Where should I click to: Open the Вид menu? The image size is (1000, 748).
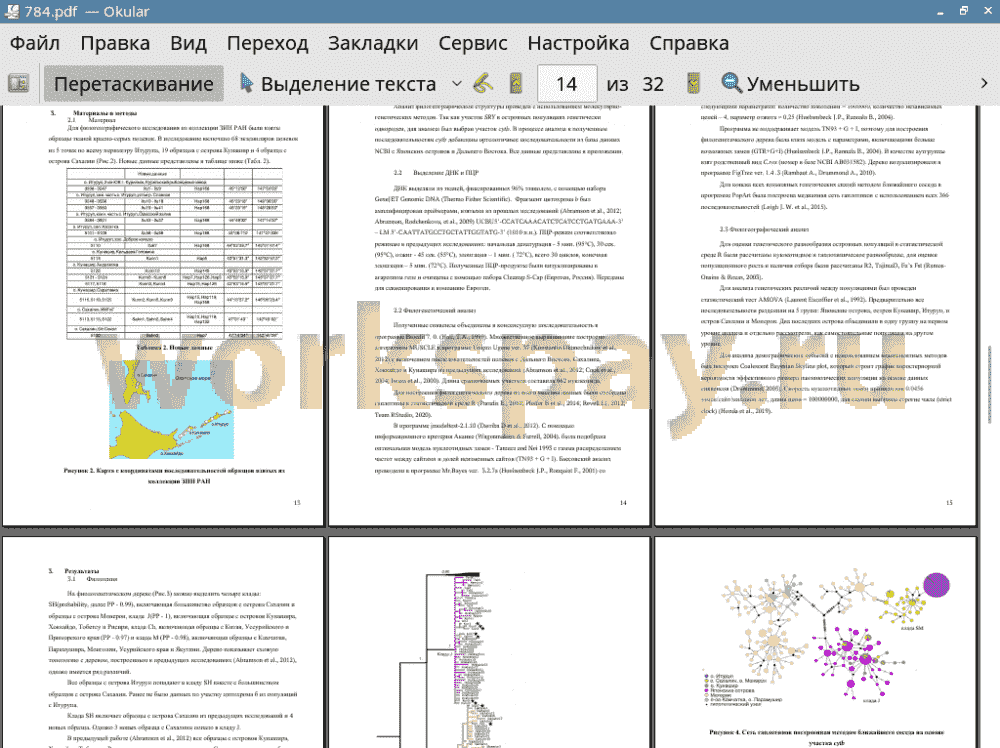coord(188,43)
